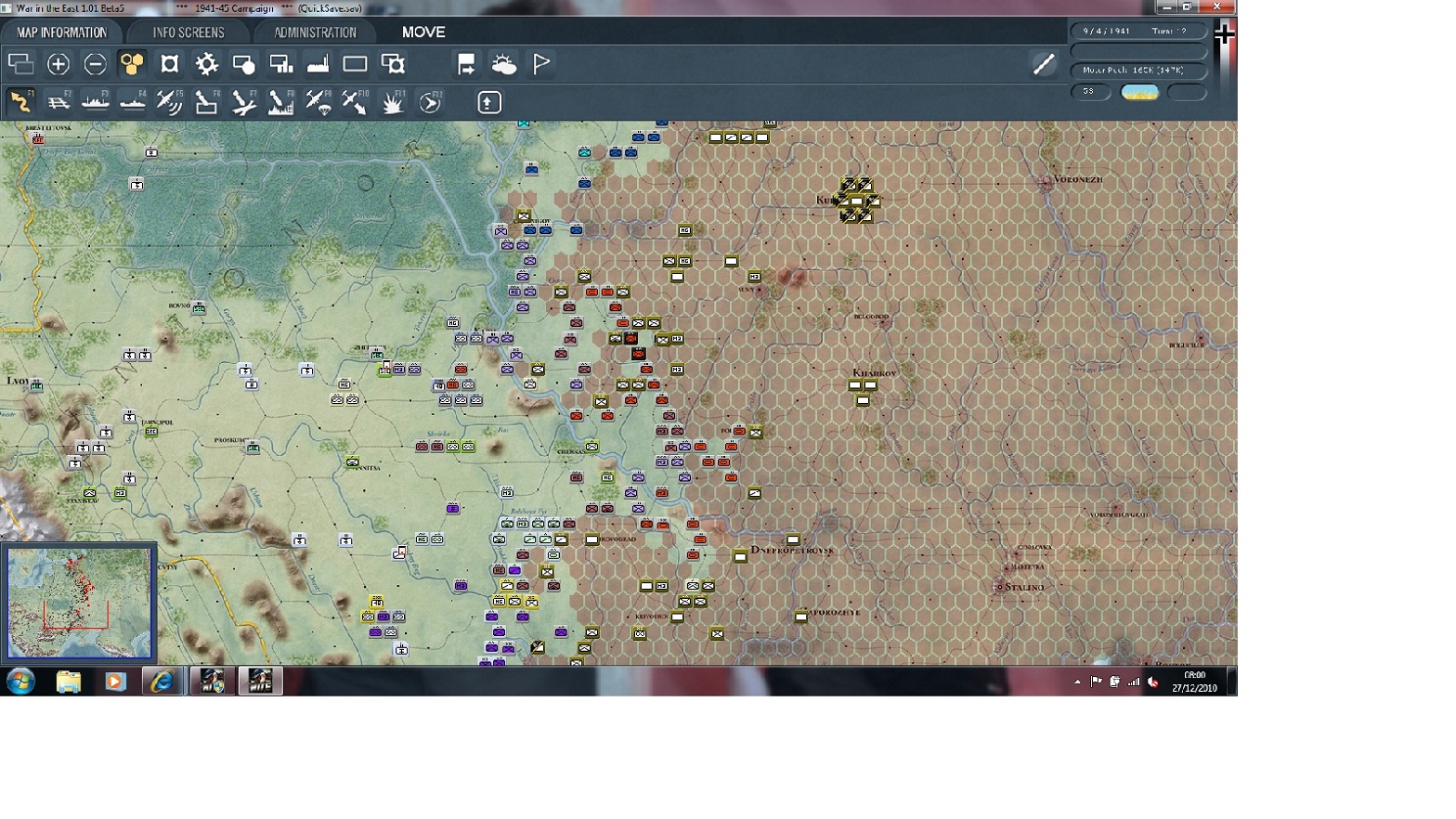The width and height of the screenshot is (1456, 819).
Task: Select the white unit below Kharkov
Action: pos(863,401)
